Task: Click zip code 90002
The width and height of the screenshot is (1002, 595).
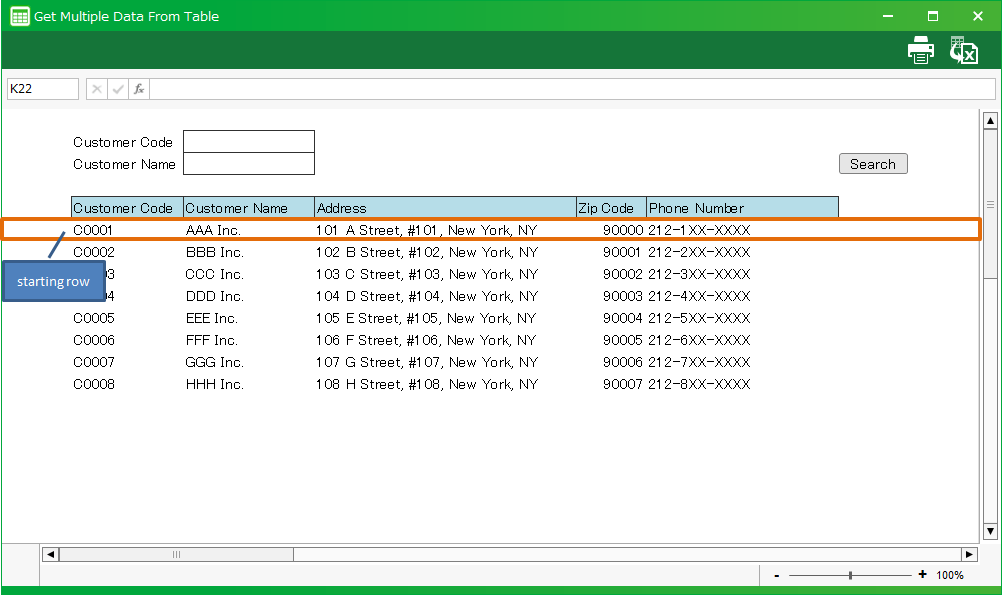Action: 623,274
